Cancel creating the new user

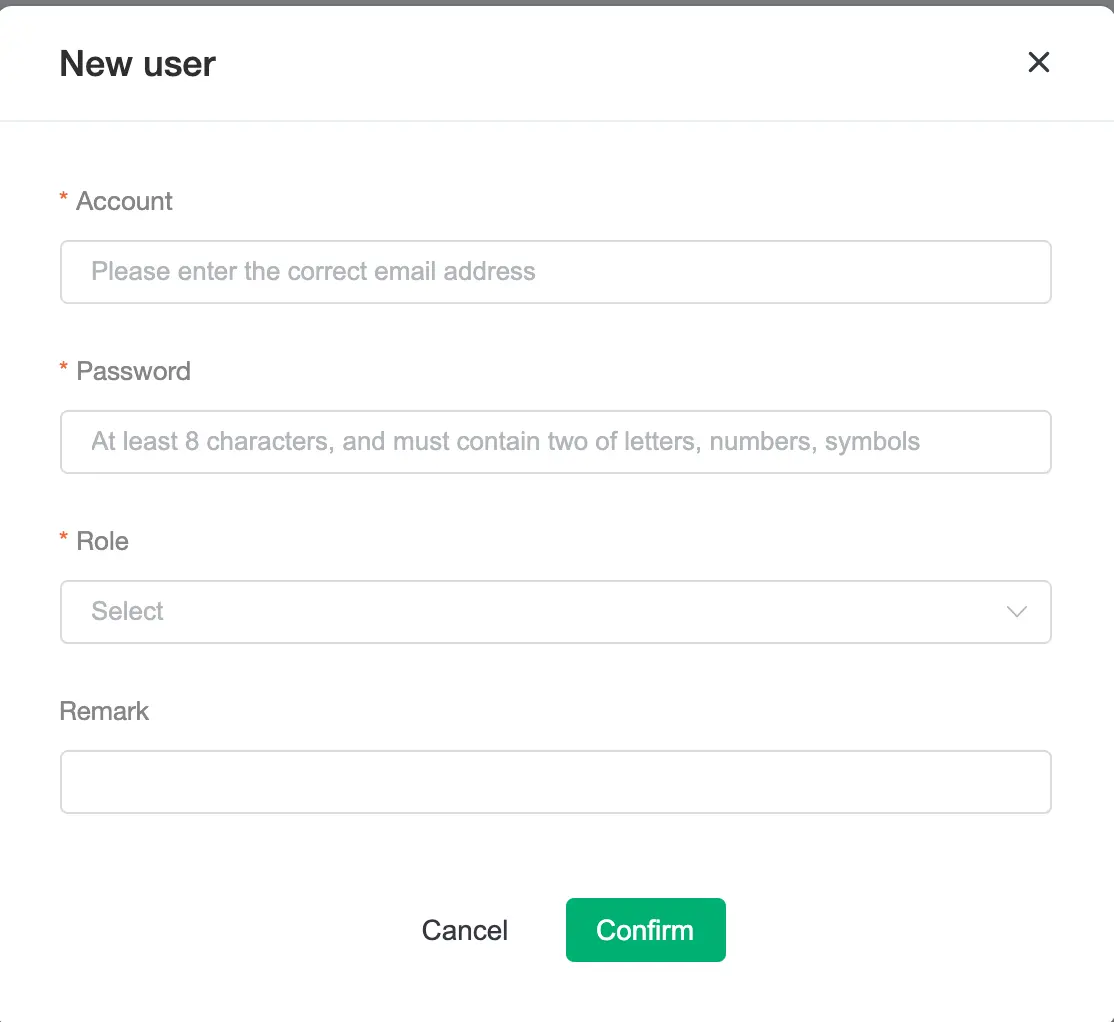click(x=464, y=930)
